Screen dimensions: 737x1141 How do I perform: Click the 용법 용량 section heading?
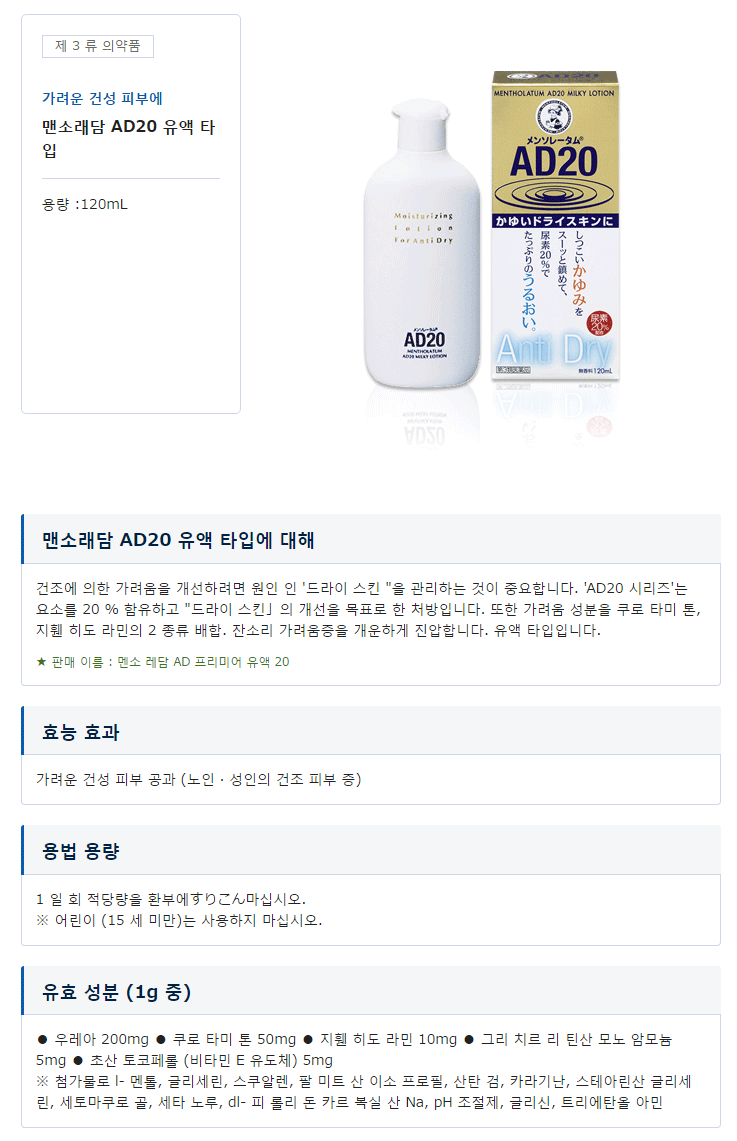(81, 851)
